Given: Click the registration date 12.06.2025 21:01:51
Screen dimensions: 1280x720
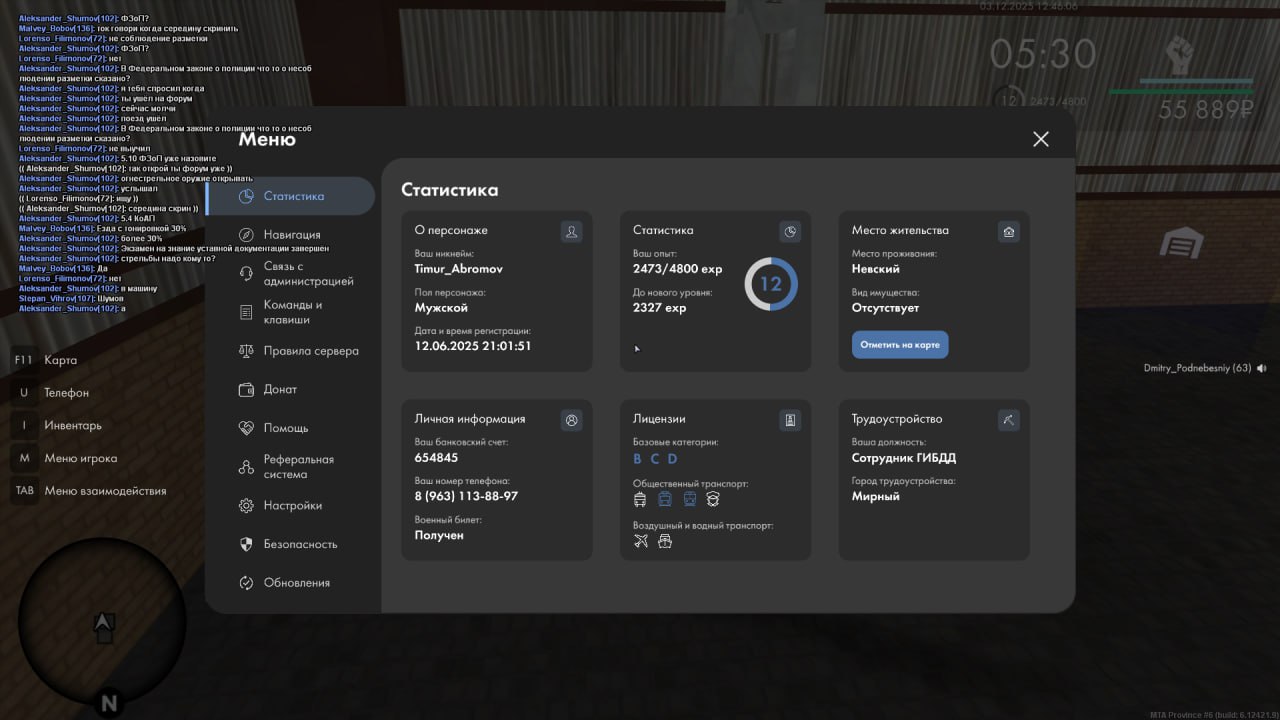Looking at the screenshot, I should 473,346.
